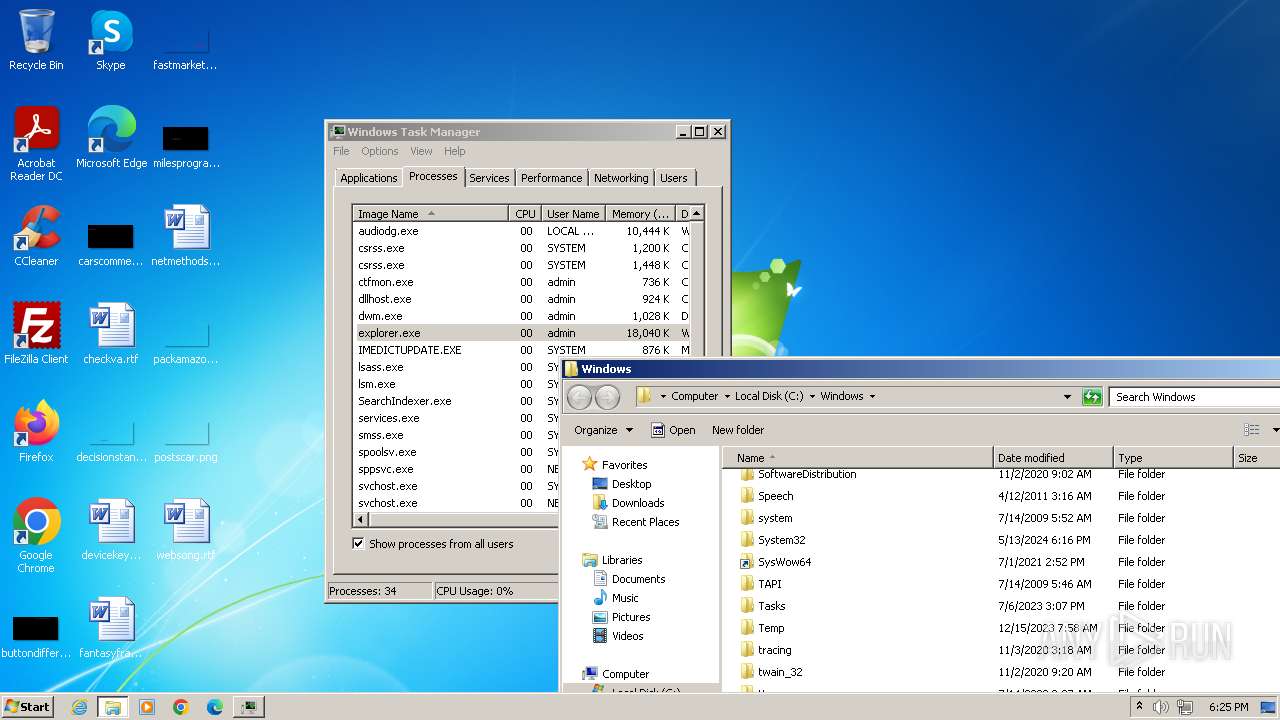
Task: Open the view options dropdown arrow in Explorer
Action: 1275,430
